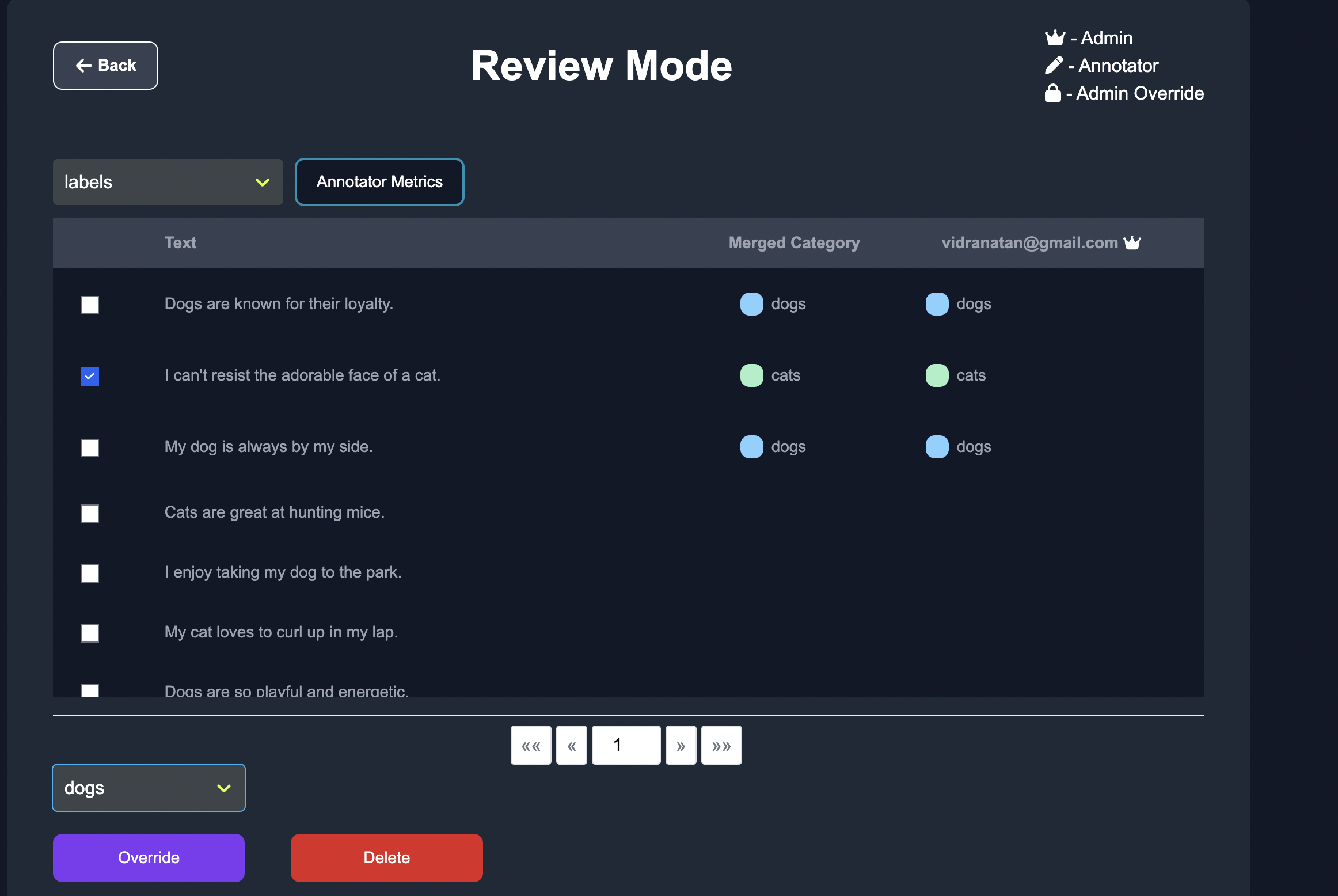Image resolution: width=1338 pixels, height=896 pixels.
Task: Click the page number input field
Action: pos(626,746)
